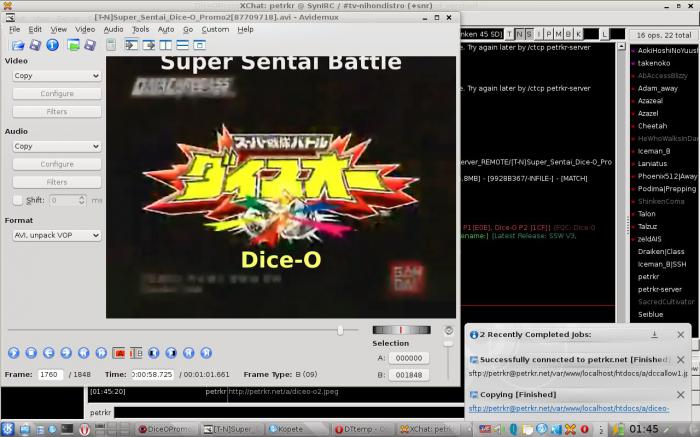Screen dimensions: 700x437
Task: Open the Go menu
Action: (188, 29)
